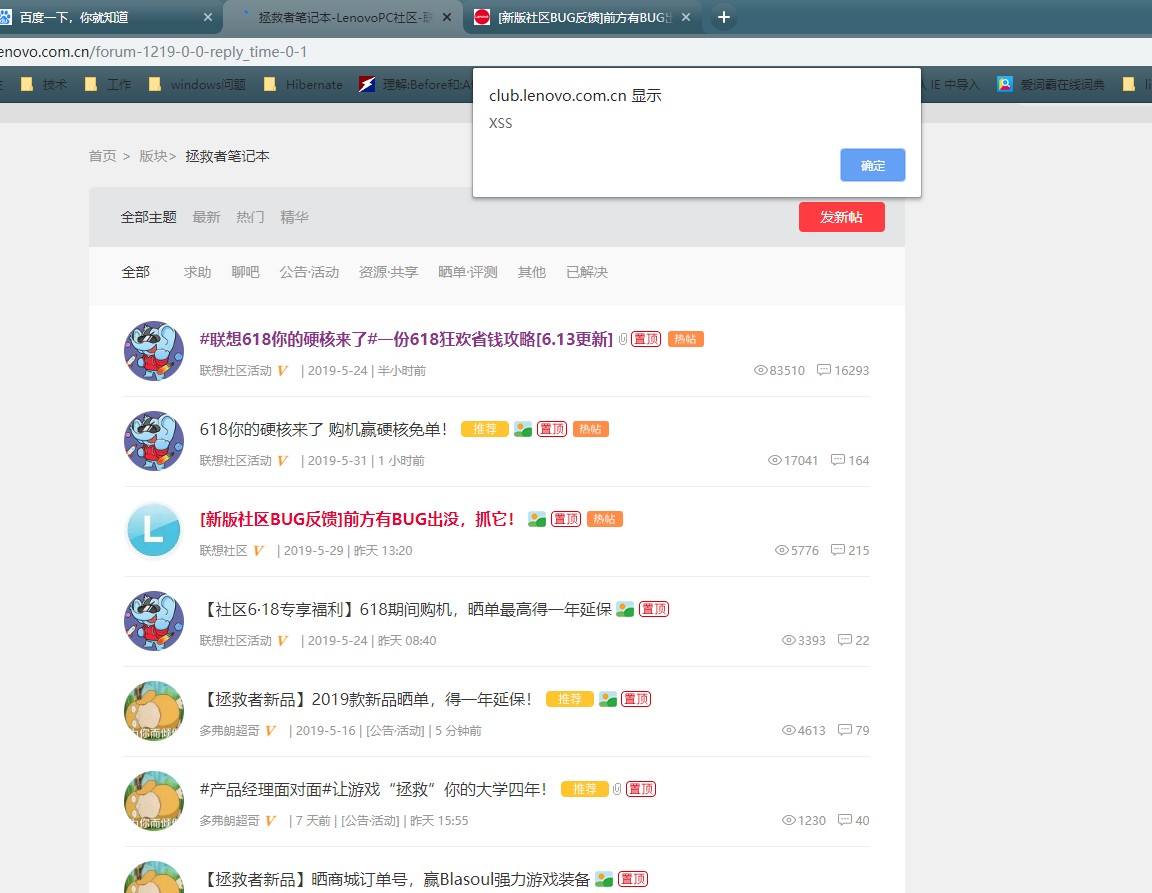
Task: Open the 理解:Before和 bookmark
Action: pos(416,85)
